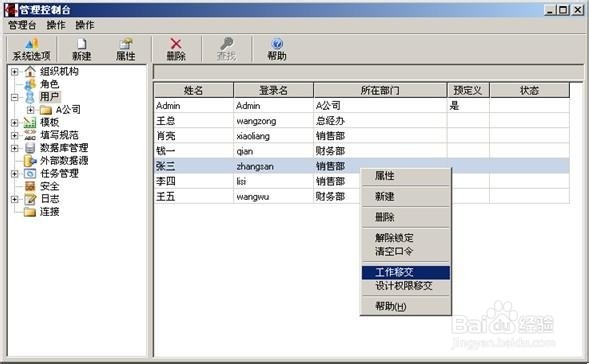
Task: Select the 日志 notepad icon in tree
Action: pyautogui.click(x=30, y=199)
